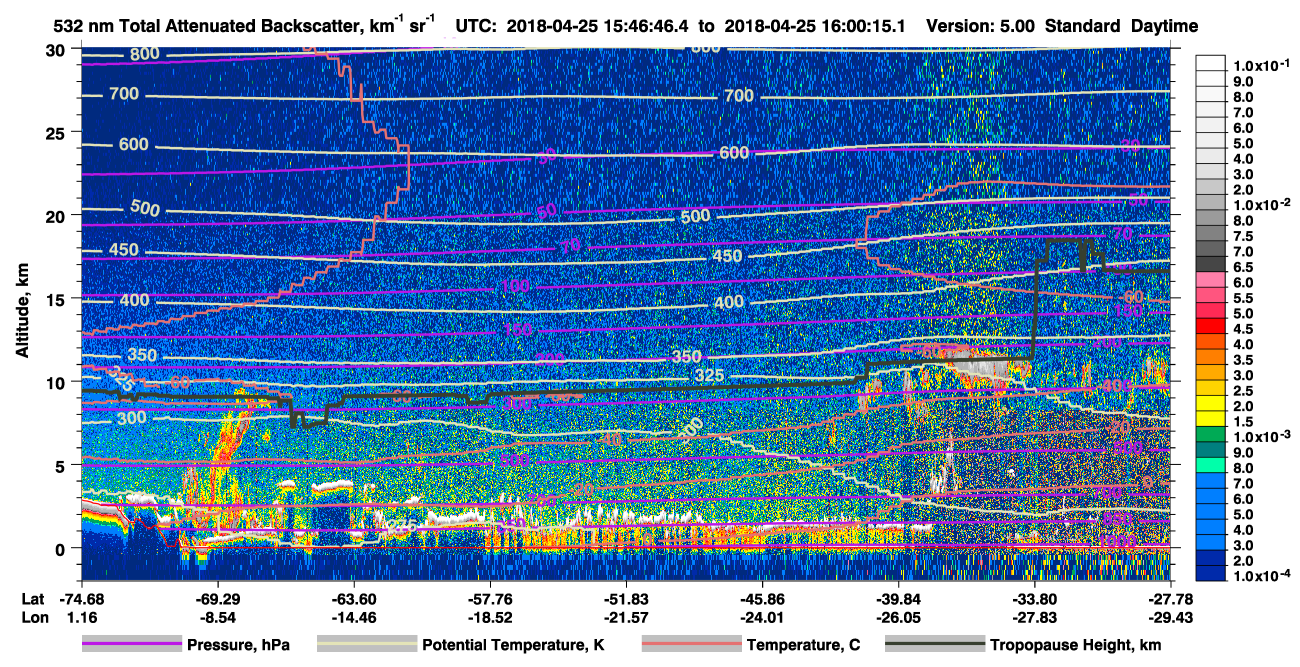
Task: Click colorbar label 7.5
Action: pos(1243,236)
